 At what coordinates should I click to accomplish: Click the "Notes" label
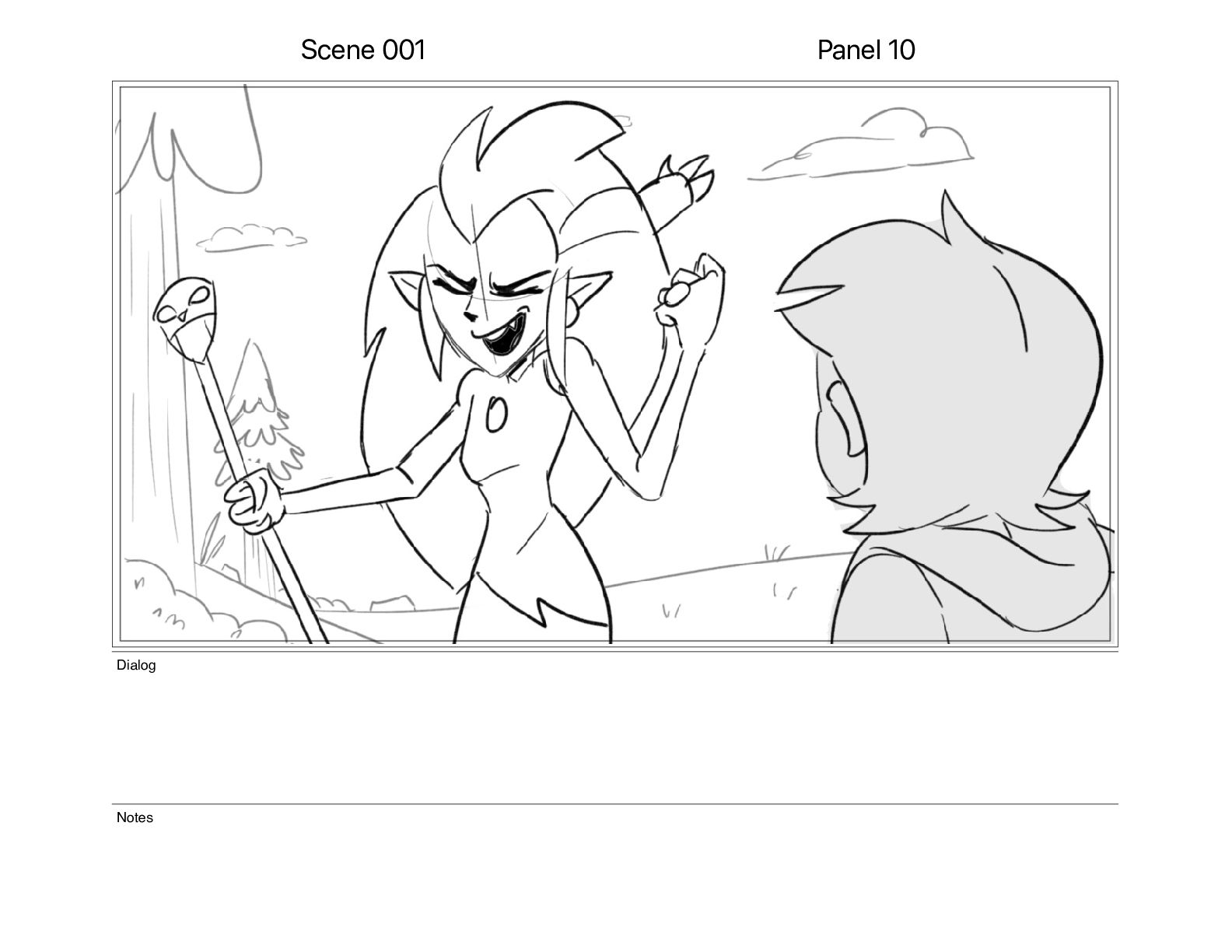(135, 817)
